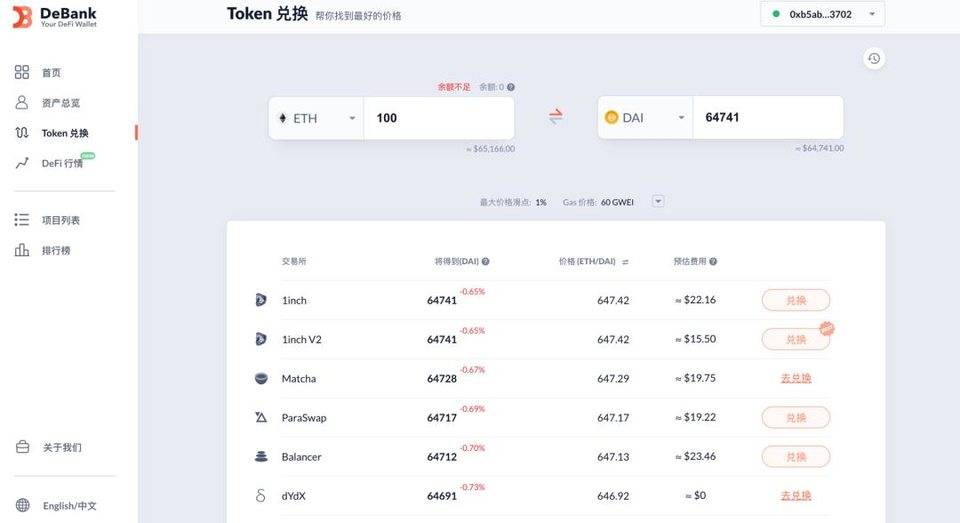Click ETH amount input field showing 100
The width and height of the screenshot is (960, 523).
pos(439,118)
